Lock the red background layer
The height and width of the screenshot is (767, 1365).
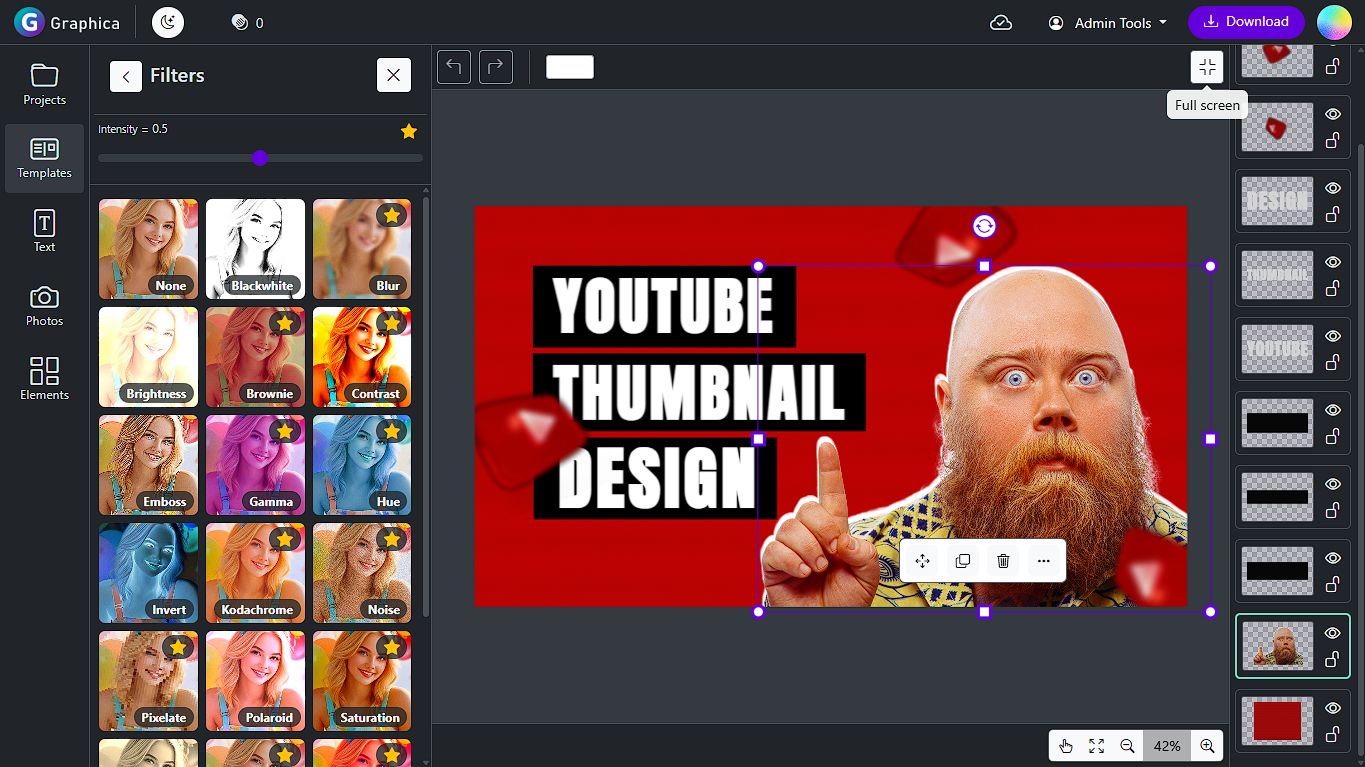[1333, 734]
